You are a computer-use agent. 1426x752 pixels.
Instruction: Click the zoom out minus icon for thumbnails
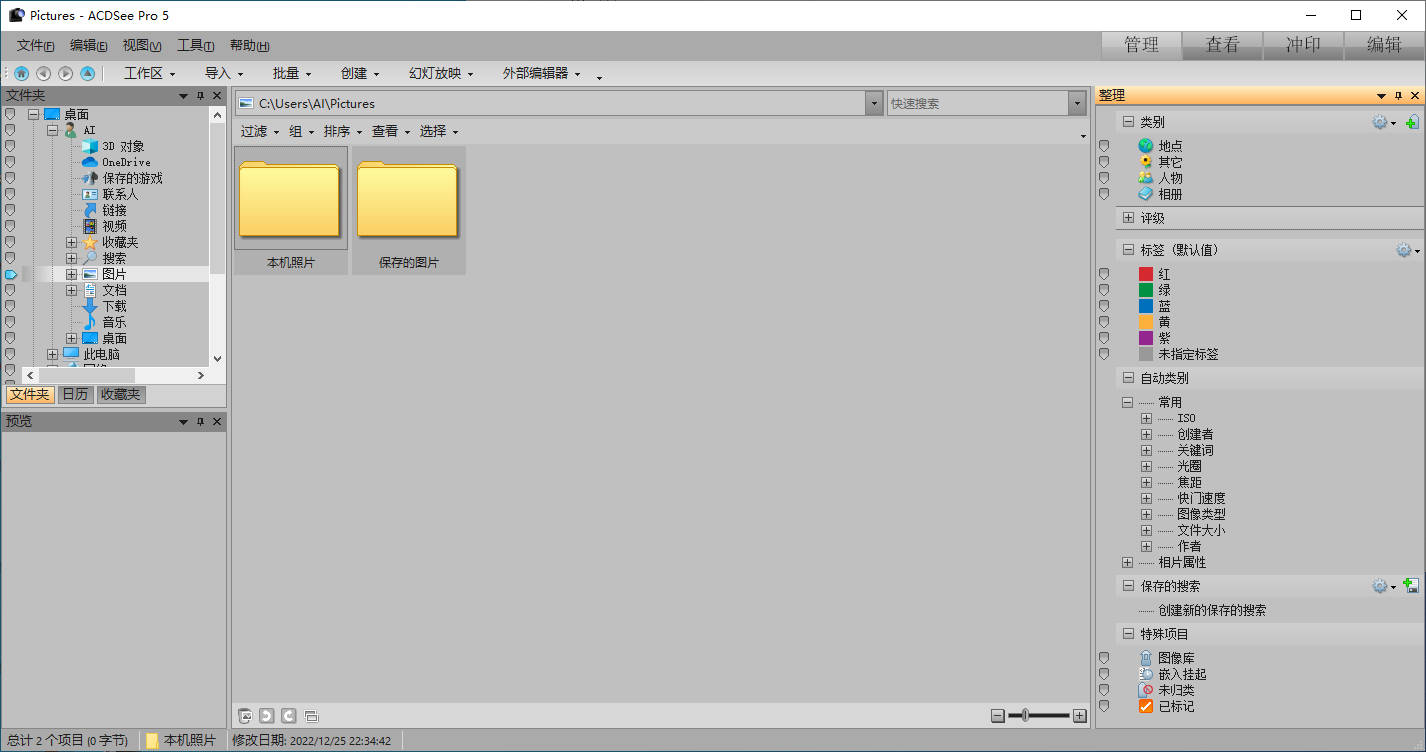coord(997,716)
